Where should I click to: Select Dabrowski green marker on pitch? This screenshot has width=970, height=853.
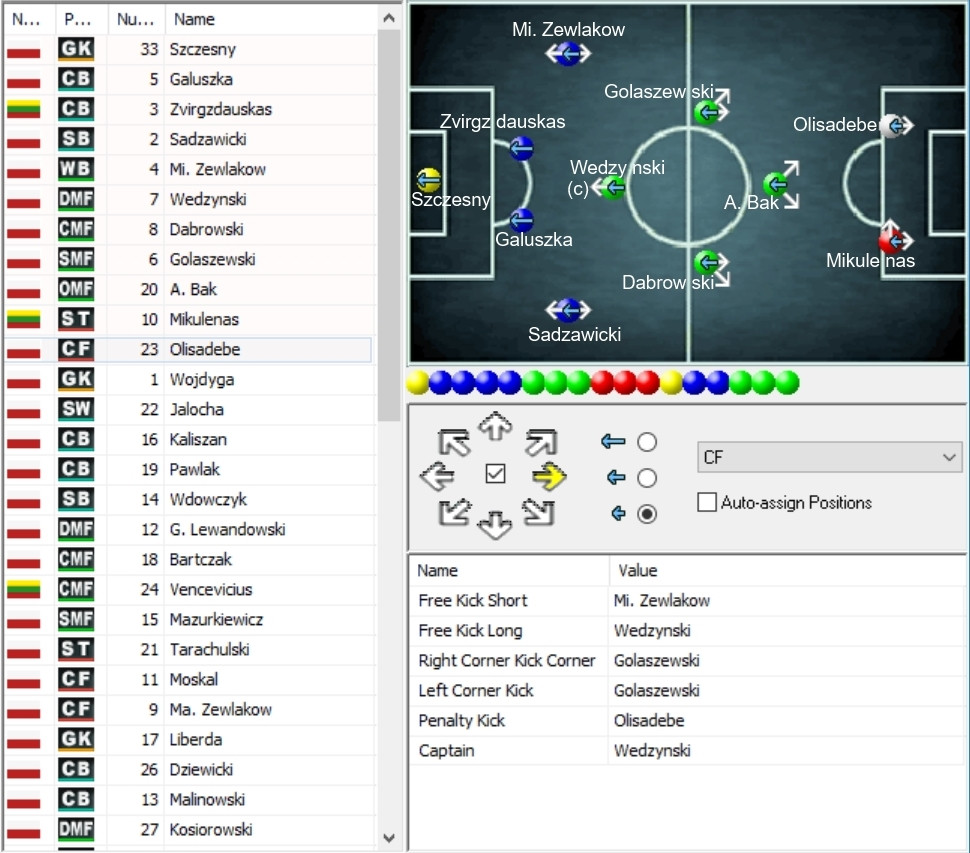coord(707,262)
